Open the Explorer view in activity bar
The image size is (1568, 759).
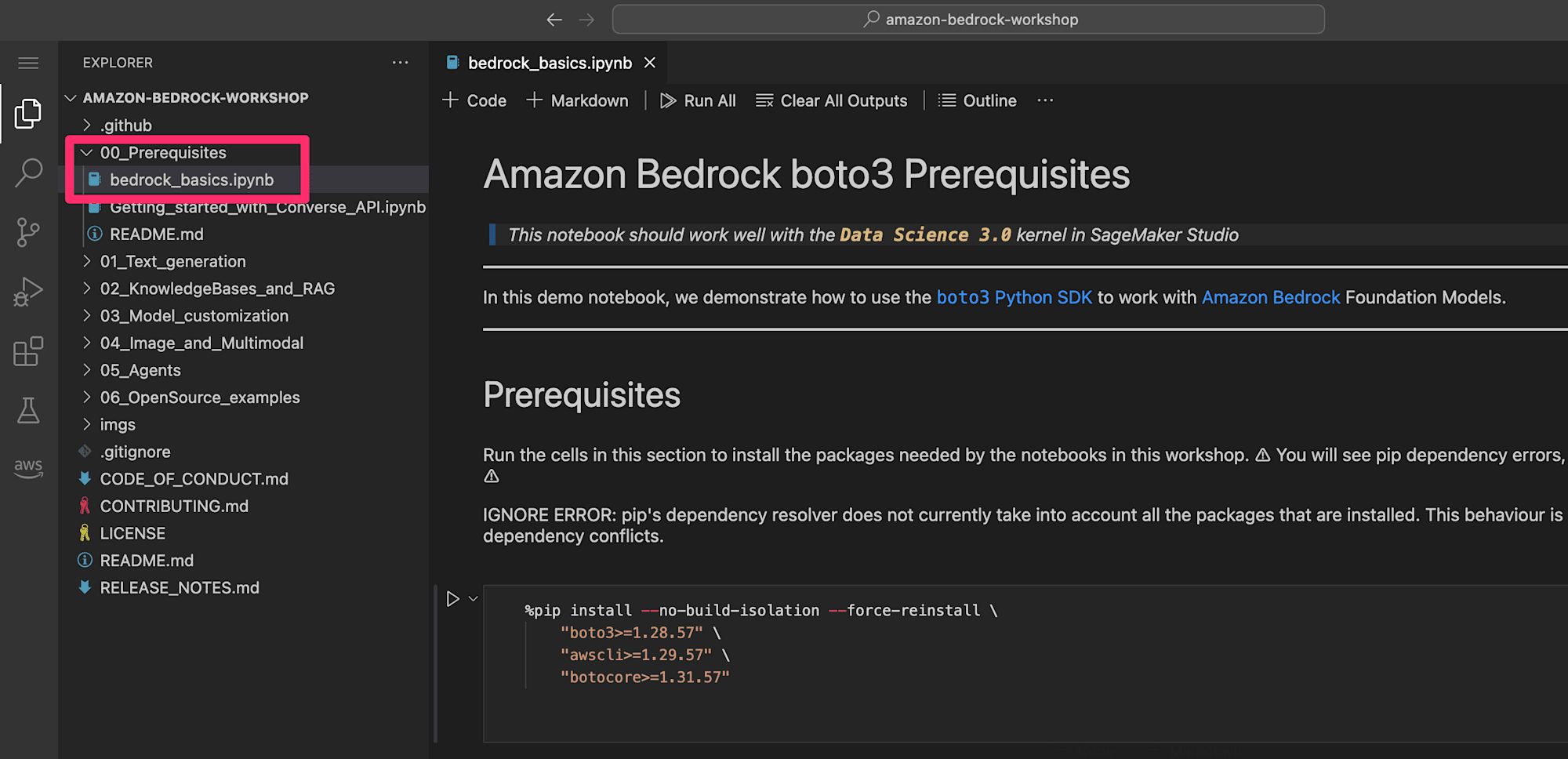(x=28, y=114)
